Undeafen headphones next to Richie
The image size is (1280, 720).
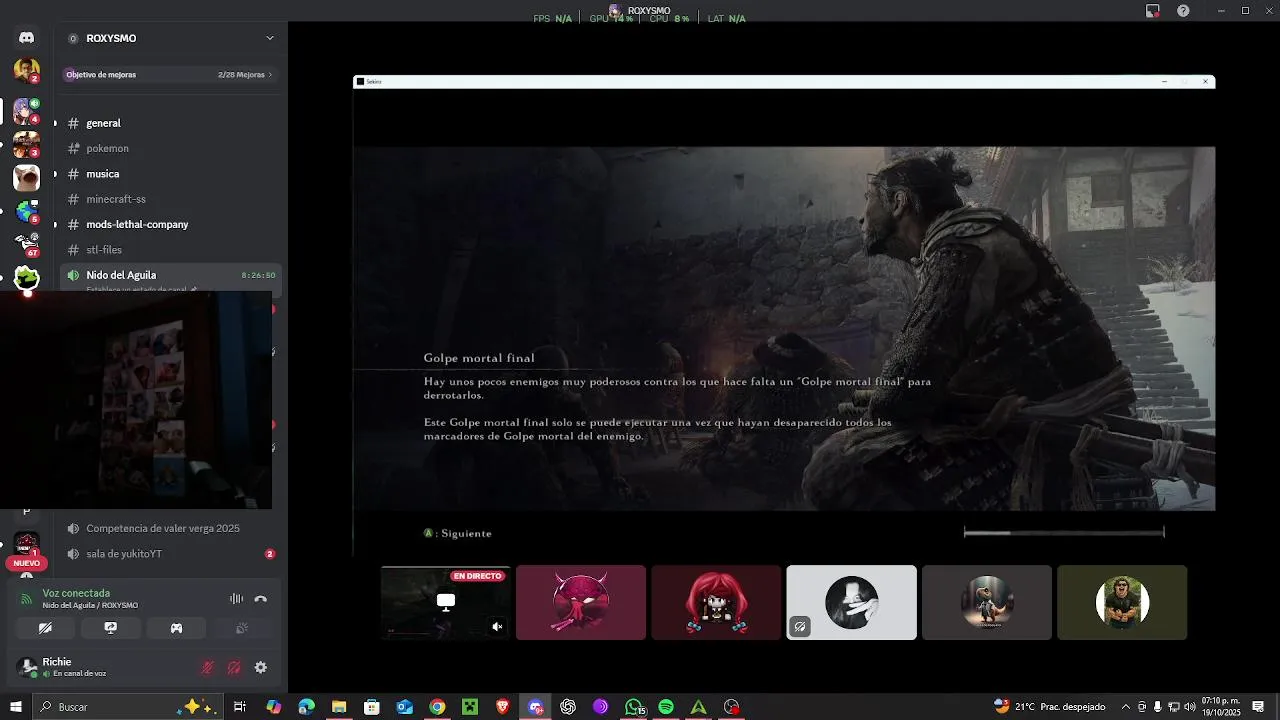coord(234,667)
